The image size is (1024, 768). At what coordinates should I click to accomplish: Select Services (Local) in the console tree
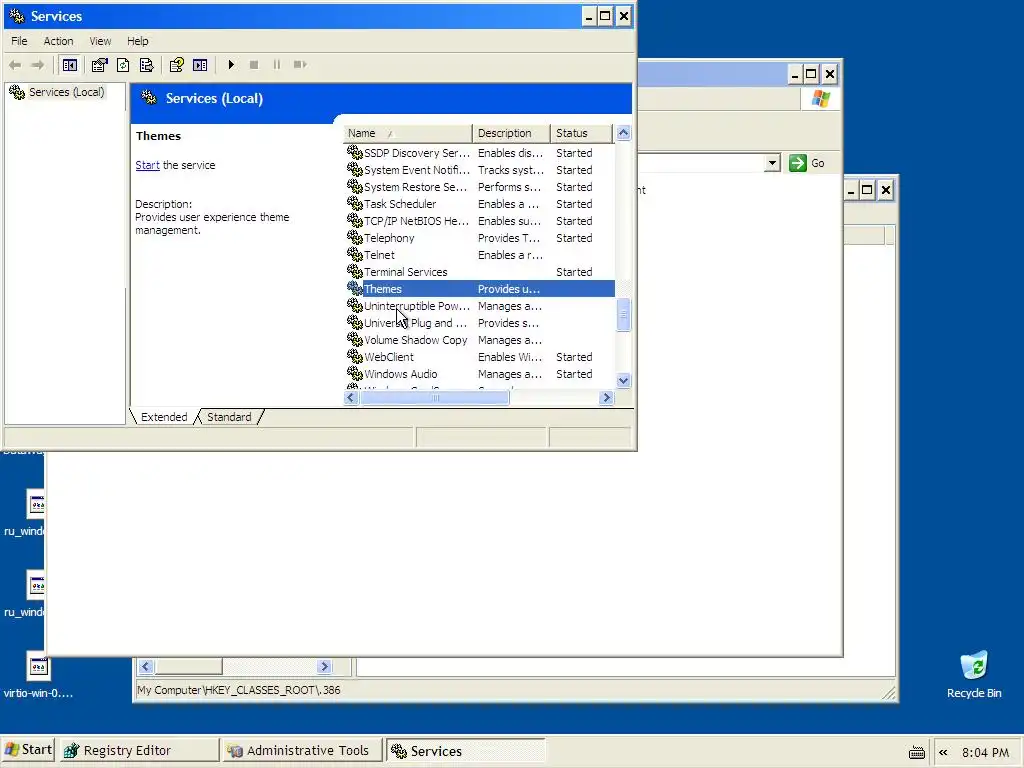coord(66,92)
